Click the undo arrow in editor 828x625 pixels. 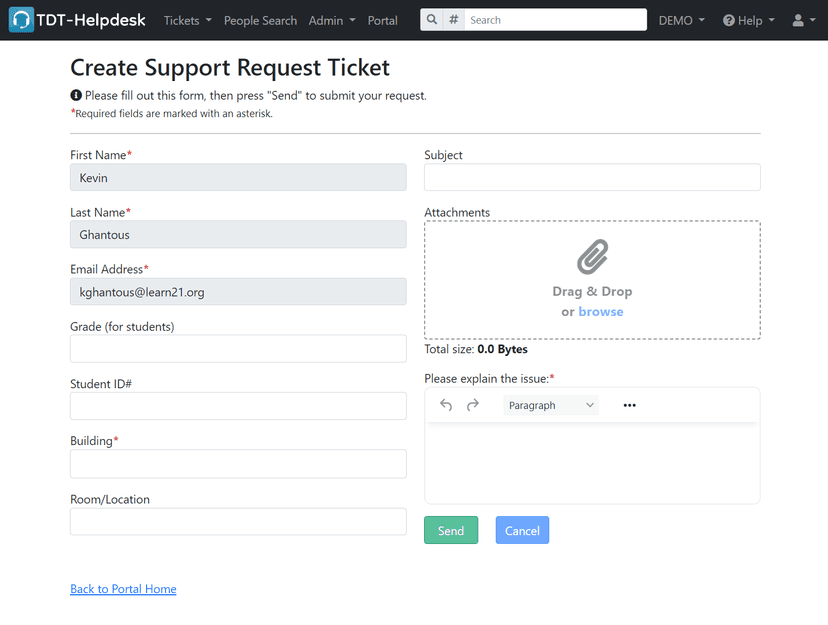(x=446, y=405)
